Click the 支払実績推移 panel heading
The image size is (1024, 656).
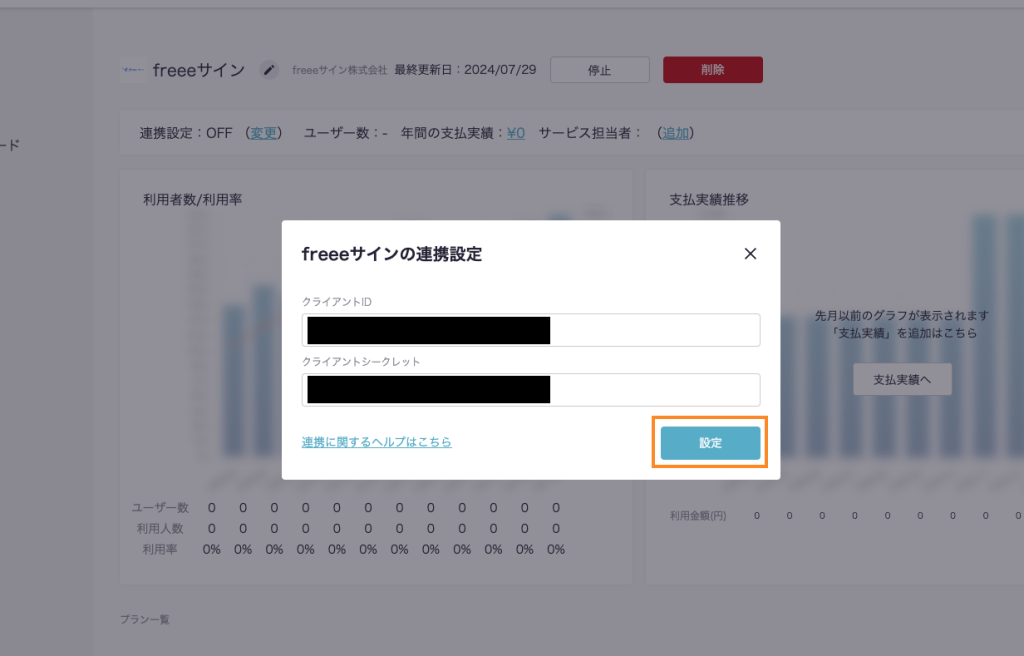(708, 199)
